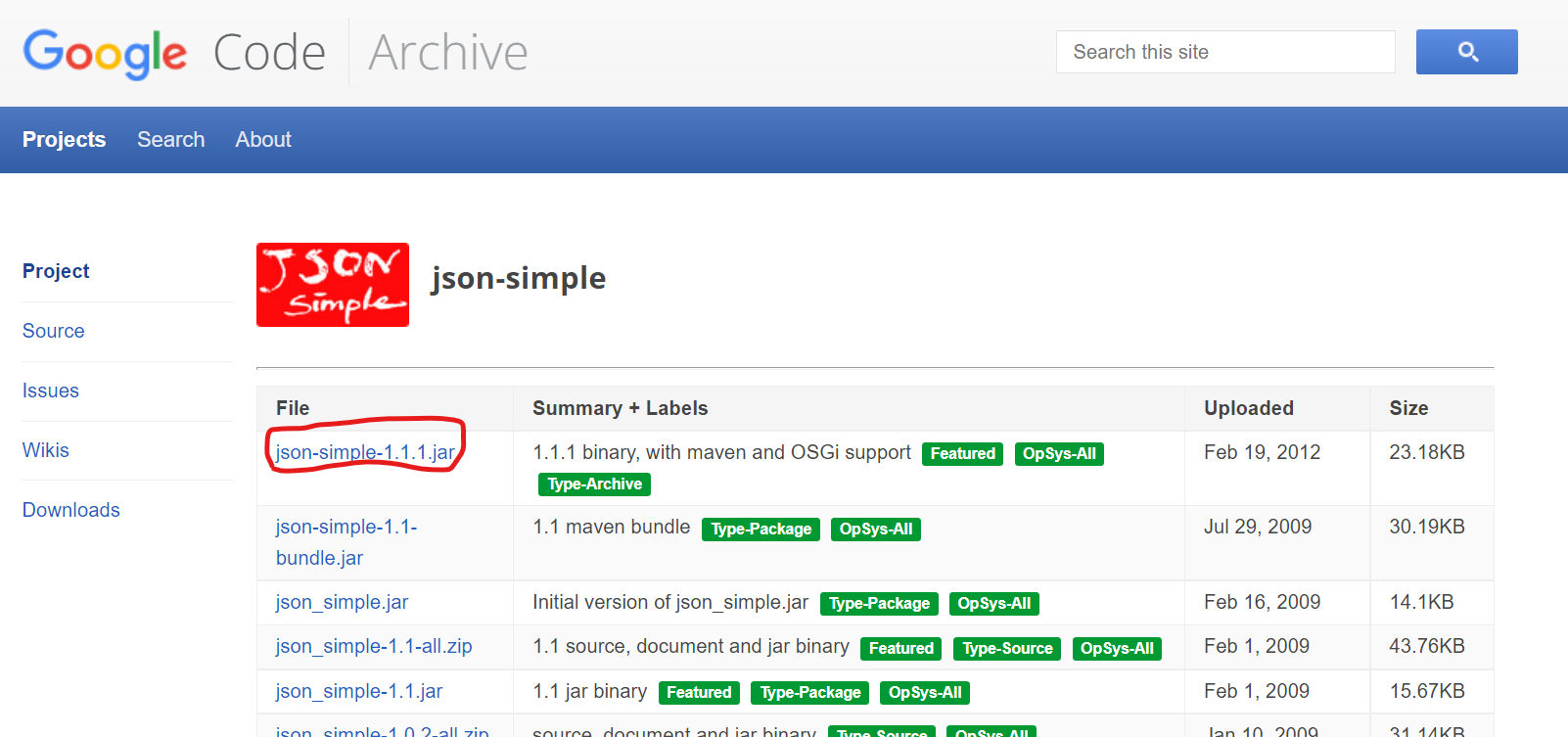Screen dimensions: 1568x737
Task: Go to the Search navigation item
Action: click(x=171, y=139)
